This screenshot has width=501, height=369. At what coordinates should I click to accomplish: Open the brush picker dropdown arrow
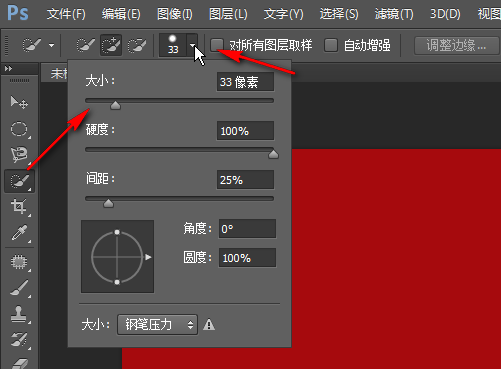[x=192, y=45]
